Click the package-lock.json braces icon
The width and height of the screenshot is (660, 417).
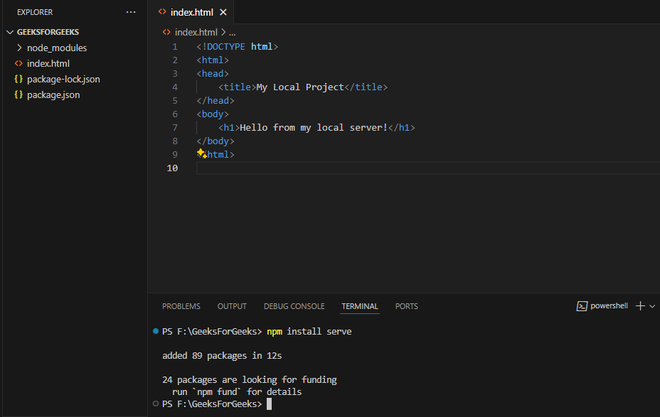click(x=18, y=79)
